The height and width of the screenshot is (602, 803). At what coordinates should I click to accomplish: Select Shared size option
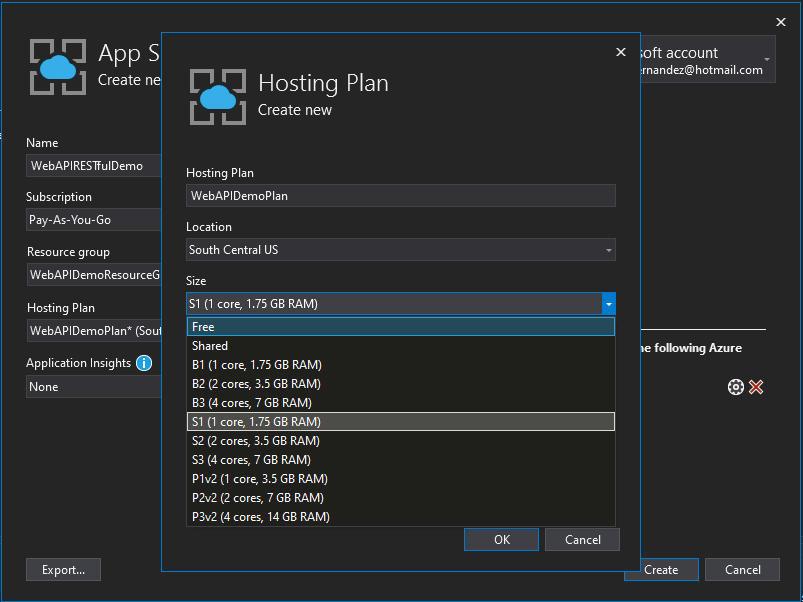[x=401, y=346]
